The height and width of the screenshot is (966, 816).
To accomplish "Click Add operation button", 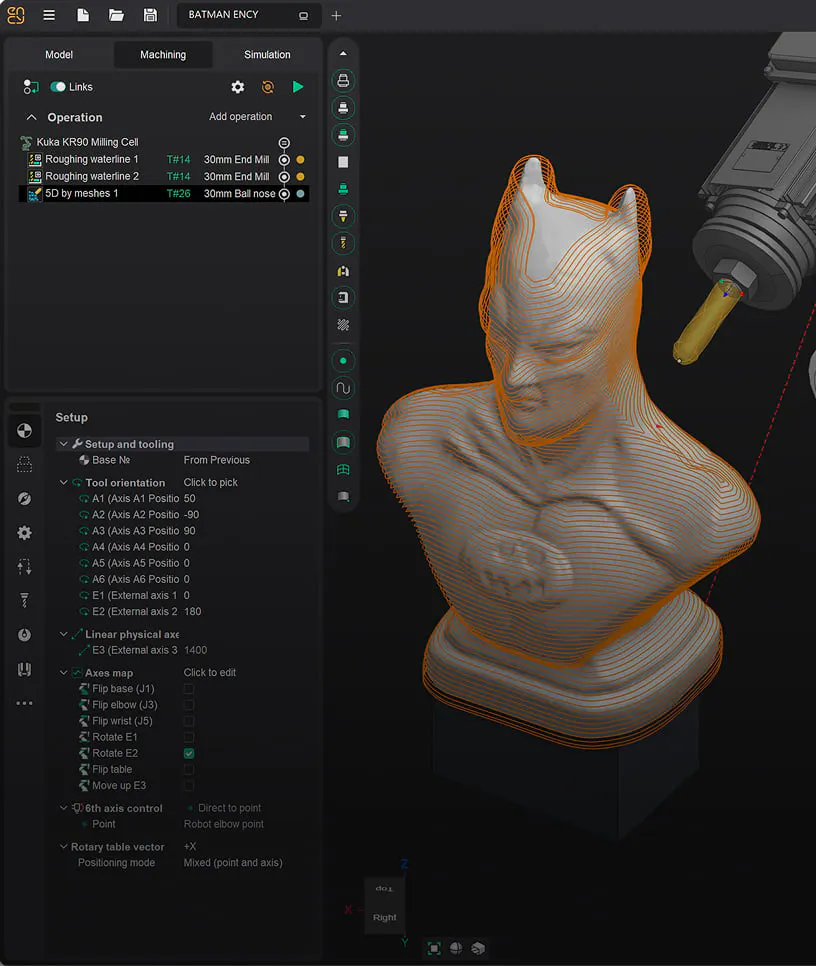I will coord(240,117).
